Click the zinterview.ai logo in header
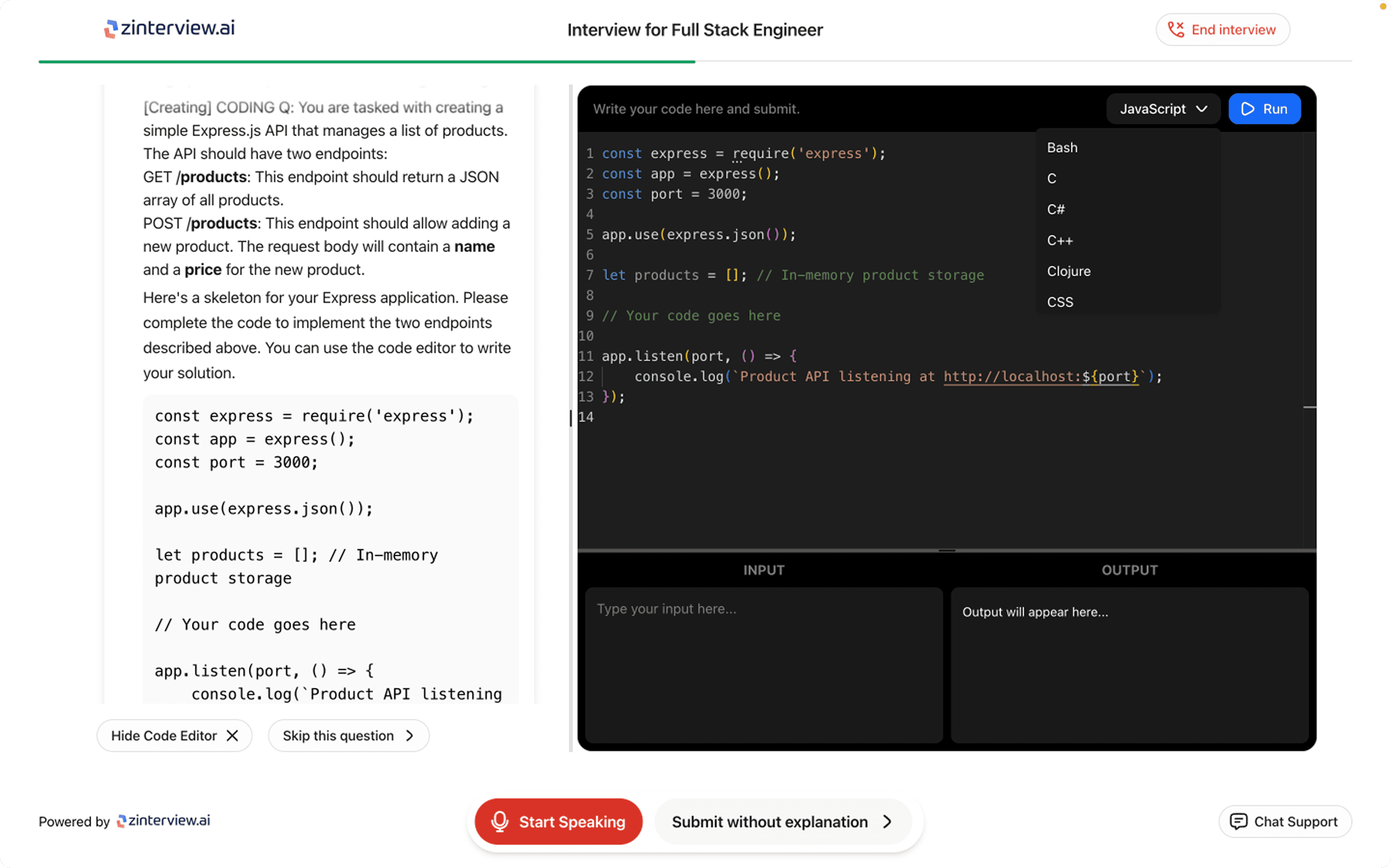 click(169, 28)
